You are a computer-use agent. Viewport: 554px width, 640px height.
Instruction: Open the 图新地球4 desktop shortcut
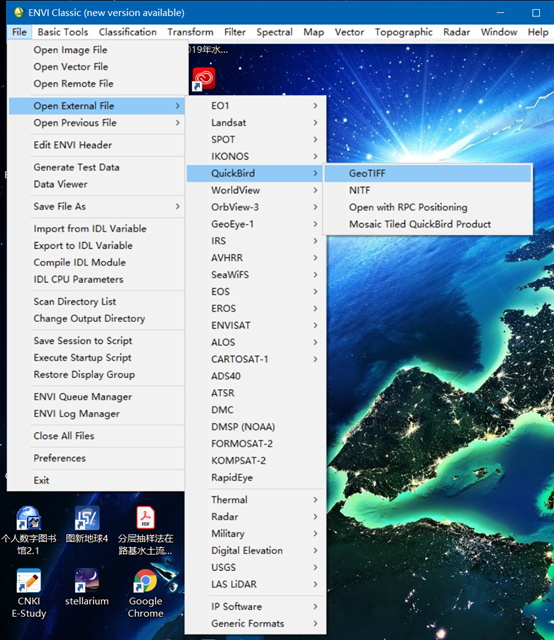pyautogui.click(x=87, y=524)
